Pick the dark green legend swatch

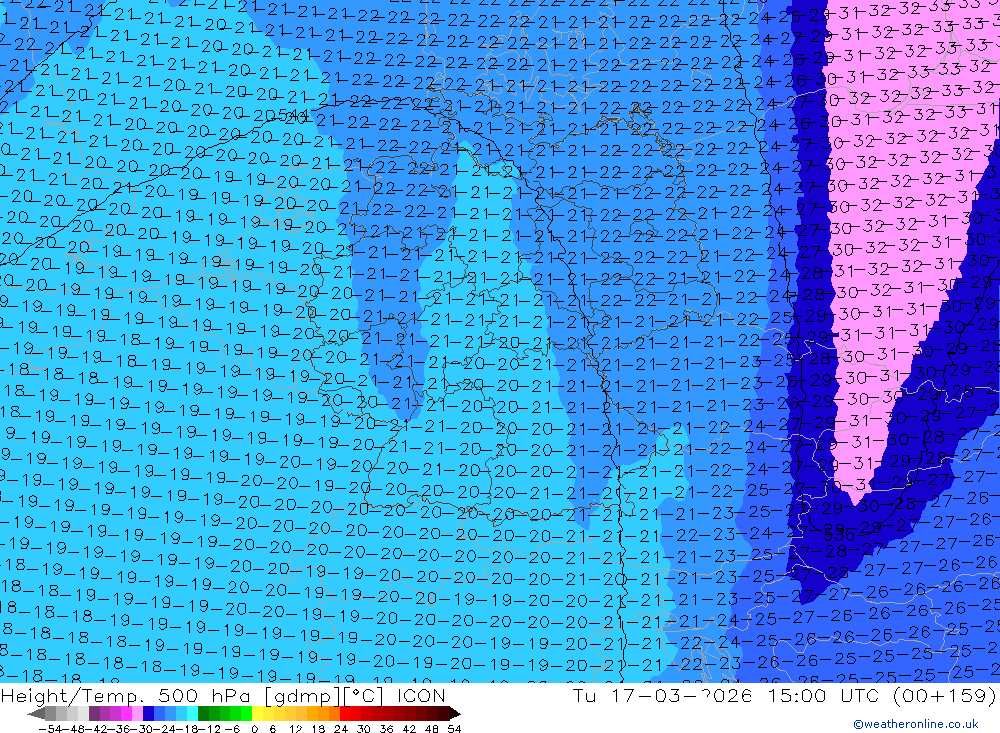tap(203, 714)
